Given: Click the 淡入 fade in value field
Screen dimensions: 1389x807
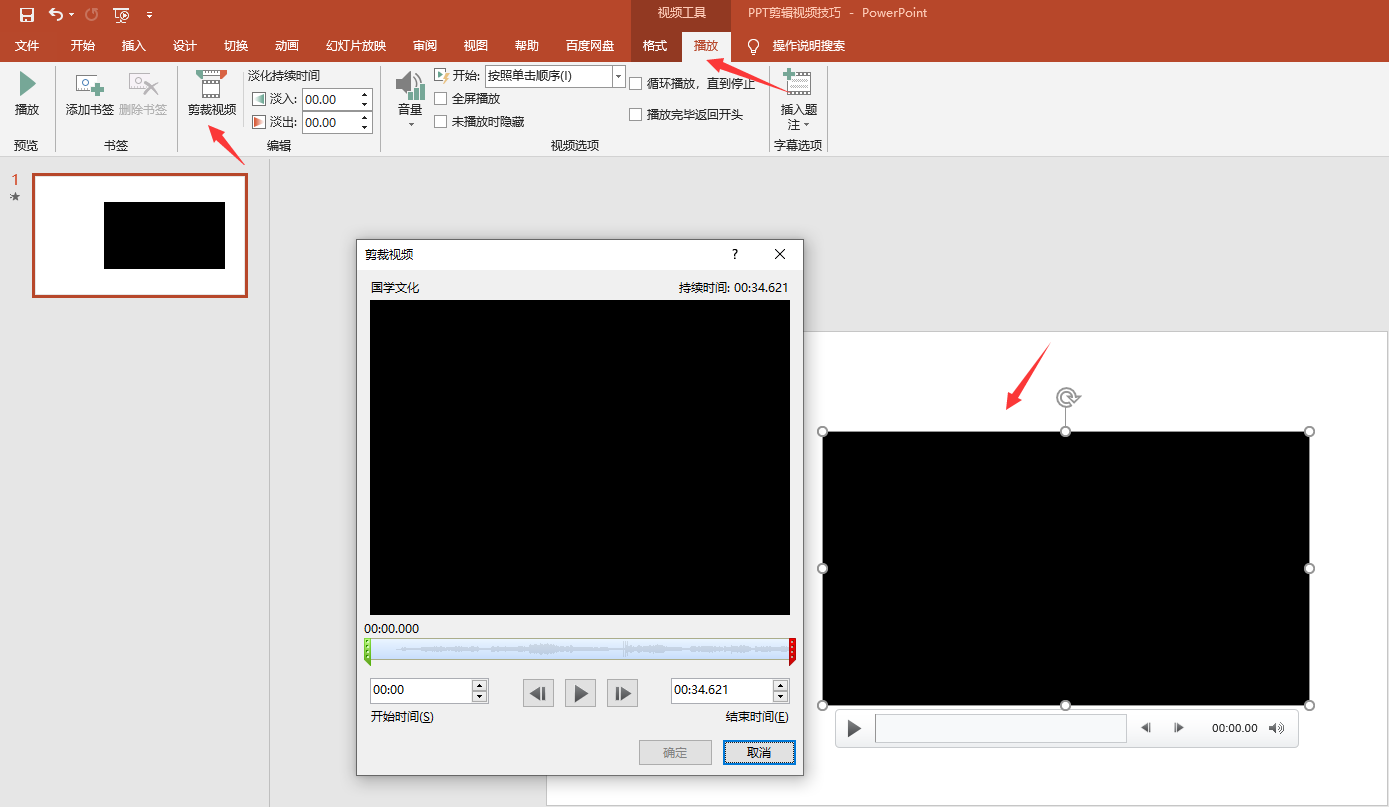Looking at the screenshot, I should (x=330, y=99).
